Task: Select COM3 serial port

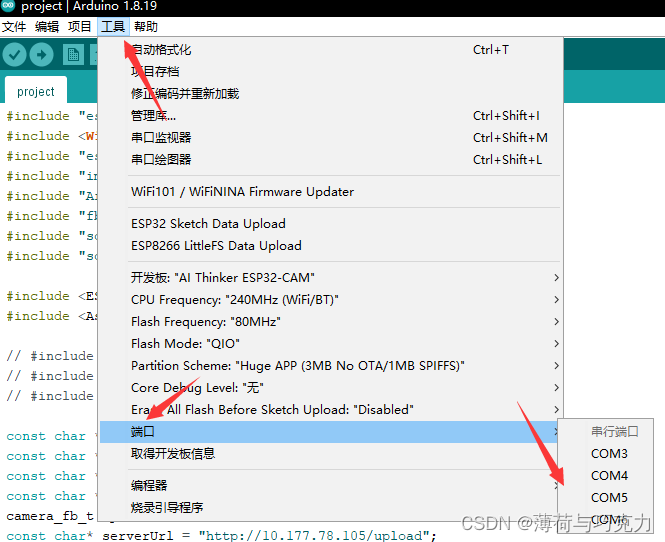Action: click(x=606, y=454)
